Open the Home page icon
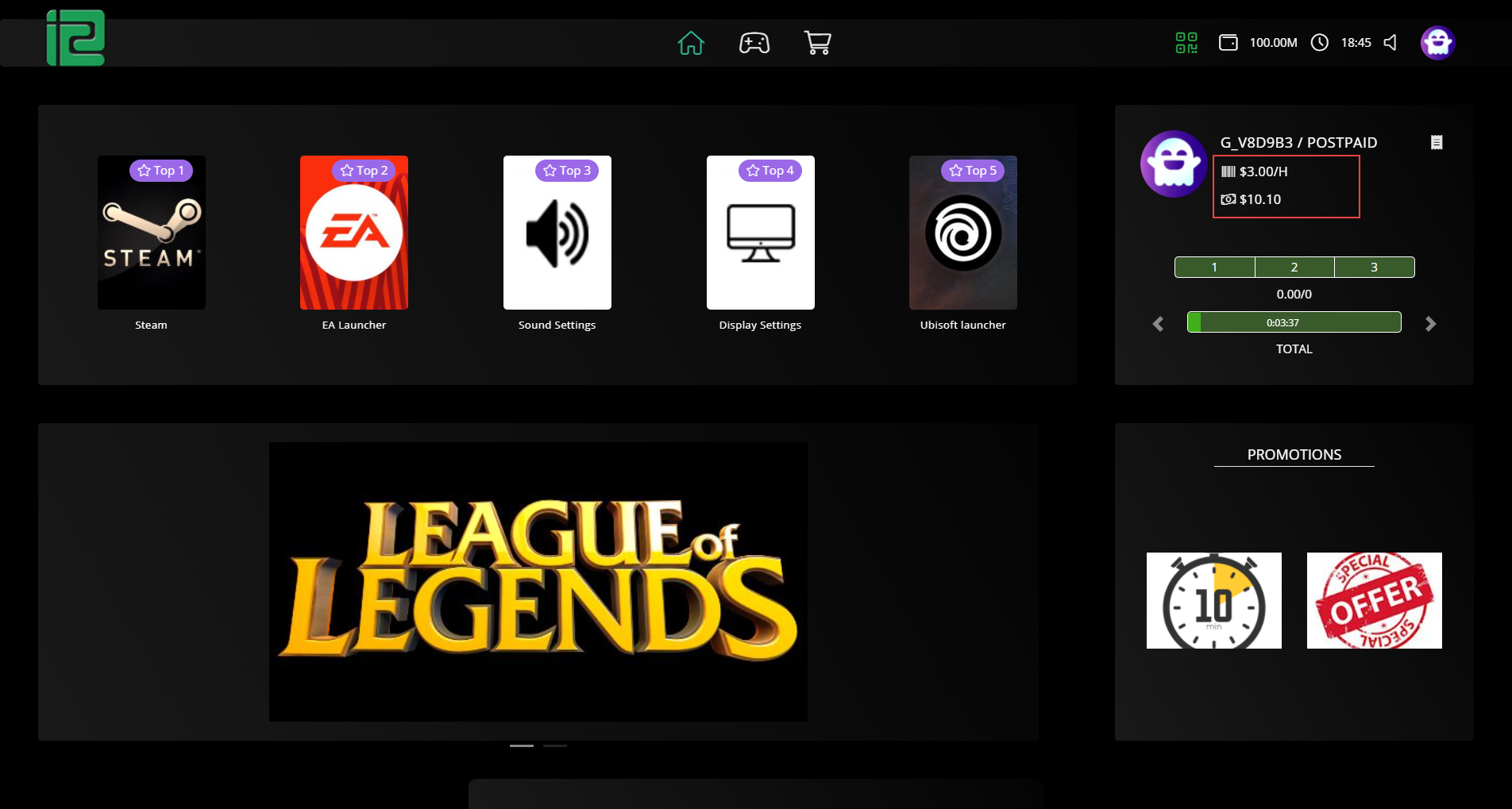 tap(691, 43)
